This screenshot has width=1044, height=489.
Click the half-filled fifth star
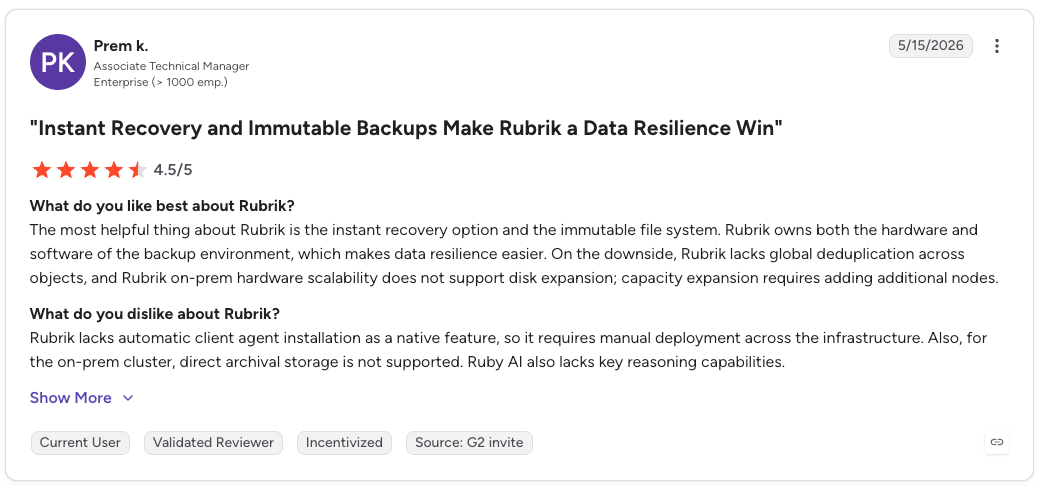137,170
